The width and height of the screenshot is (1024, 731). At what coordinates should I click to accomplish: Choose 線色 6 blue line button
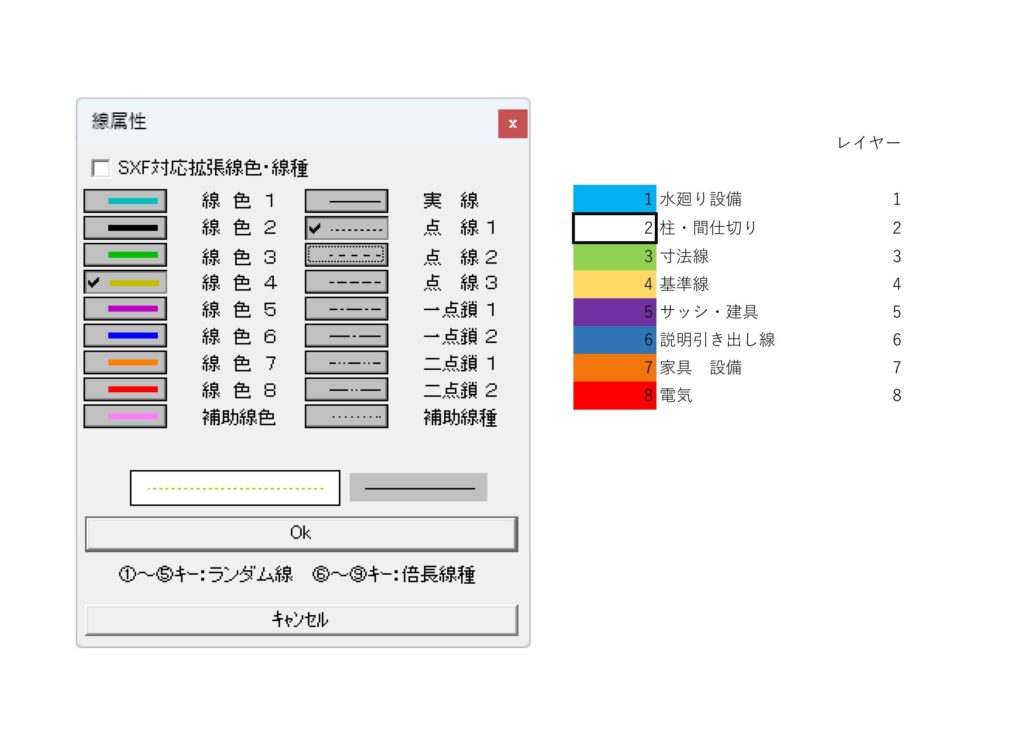(x=125, y=335)
